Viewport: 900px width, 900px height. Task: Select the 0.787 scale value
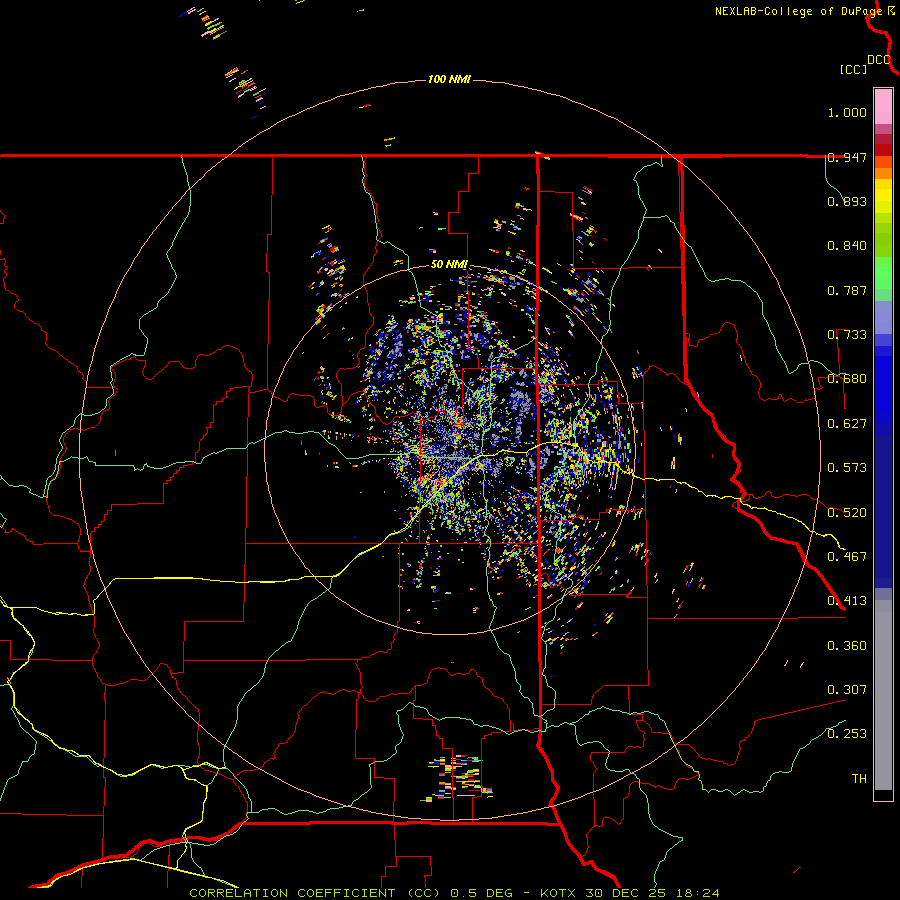pos(847,290)
